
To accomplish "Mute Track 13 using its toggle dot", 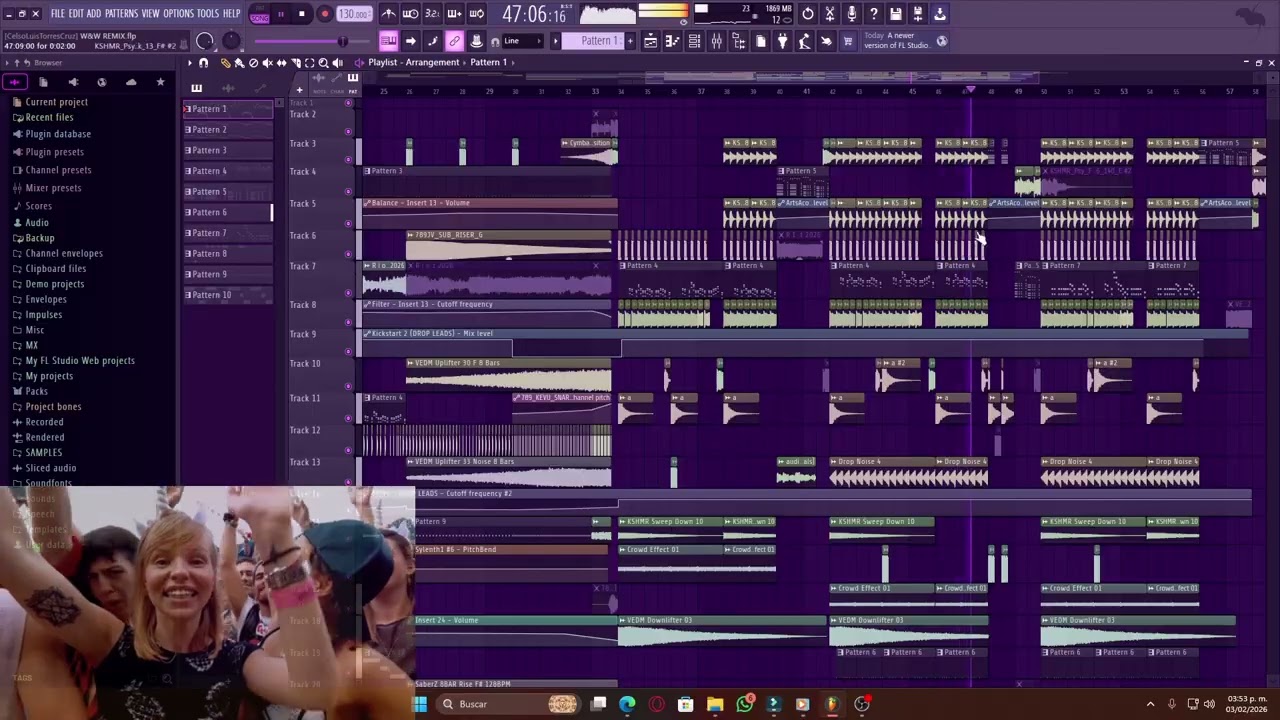I will click(348, 479).
